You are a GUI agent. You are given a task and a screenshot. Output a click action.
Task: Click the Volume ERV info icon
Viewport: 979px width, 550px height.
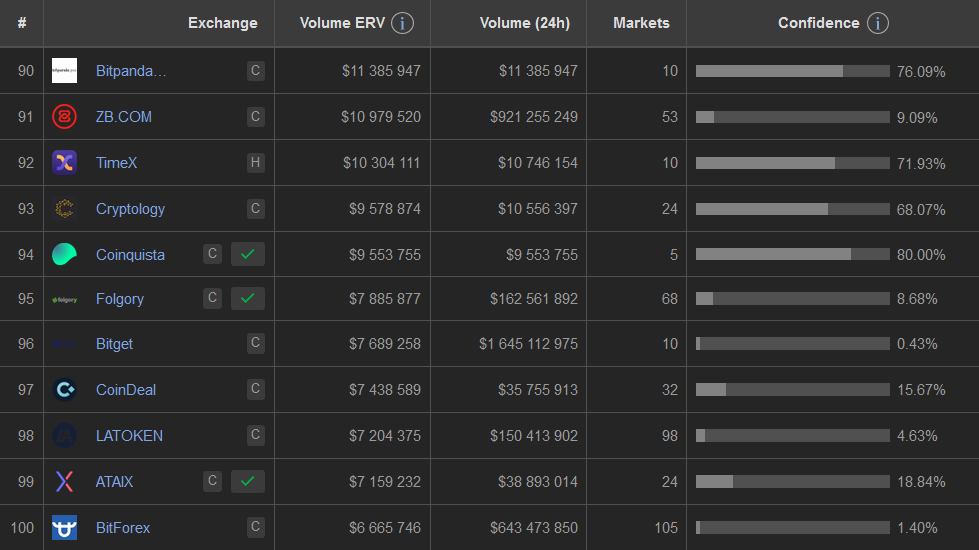coord(402,23)
